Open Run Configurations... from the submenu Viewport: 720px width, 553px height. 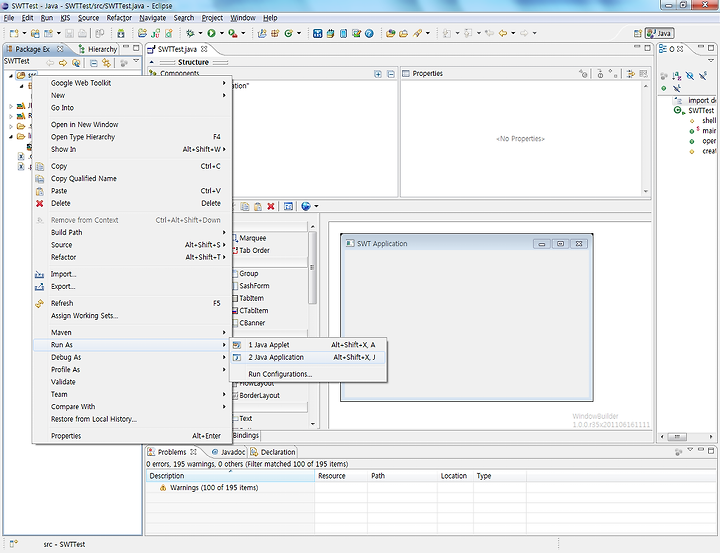307,374
